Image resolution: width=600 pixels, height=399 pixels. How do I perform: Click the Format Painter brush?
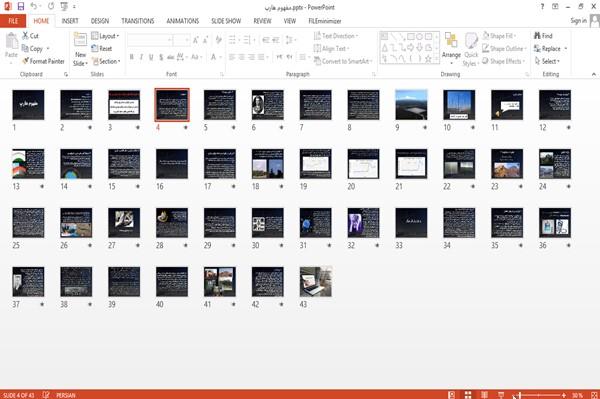(43, 61)
